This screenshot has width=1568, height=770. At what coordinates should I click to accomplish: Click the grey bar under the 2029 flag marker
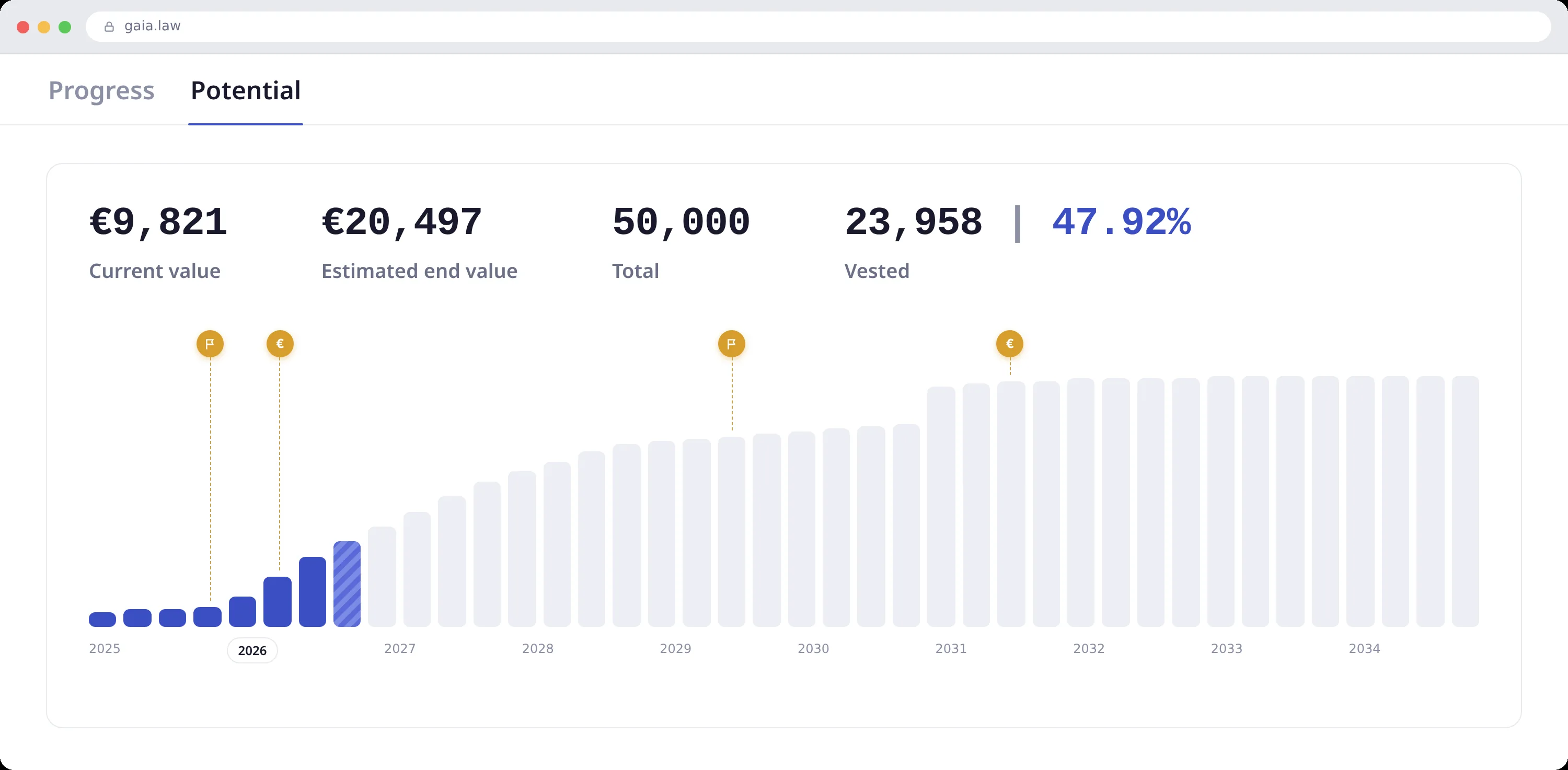click(x=732, y=532)
